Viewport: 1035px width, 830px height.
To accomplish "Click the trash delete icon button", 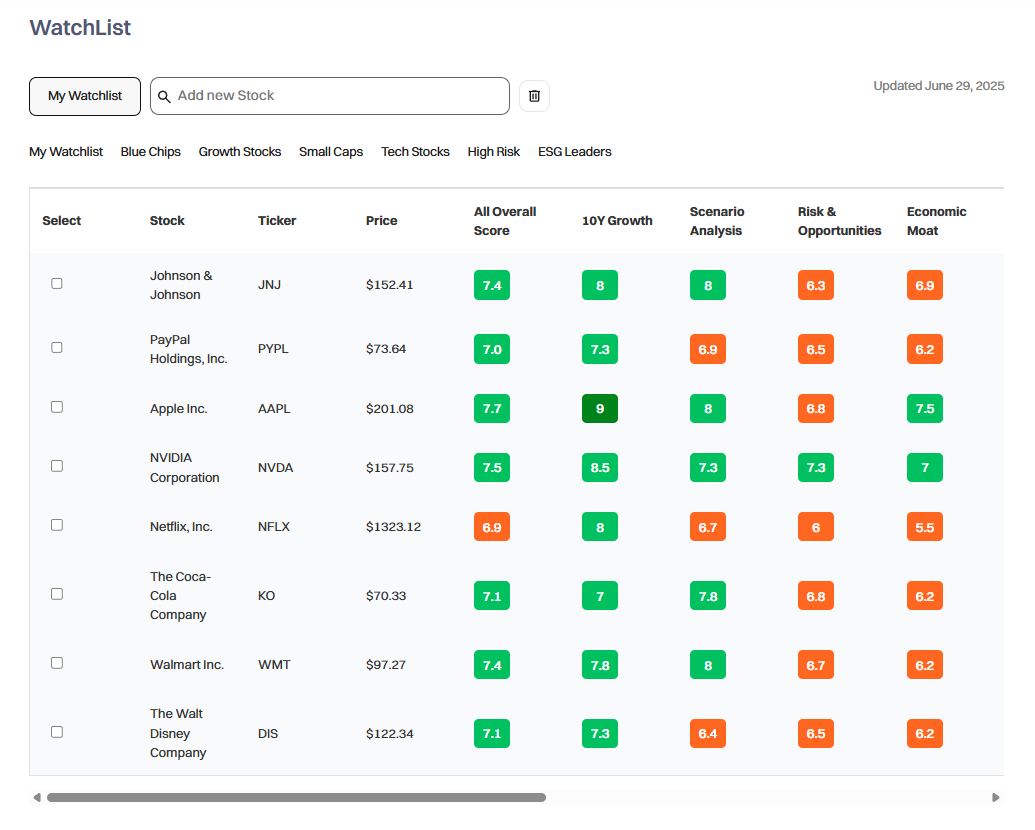I will [534, 96].
